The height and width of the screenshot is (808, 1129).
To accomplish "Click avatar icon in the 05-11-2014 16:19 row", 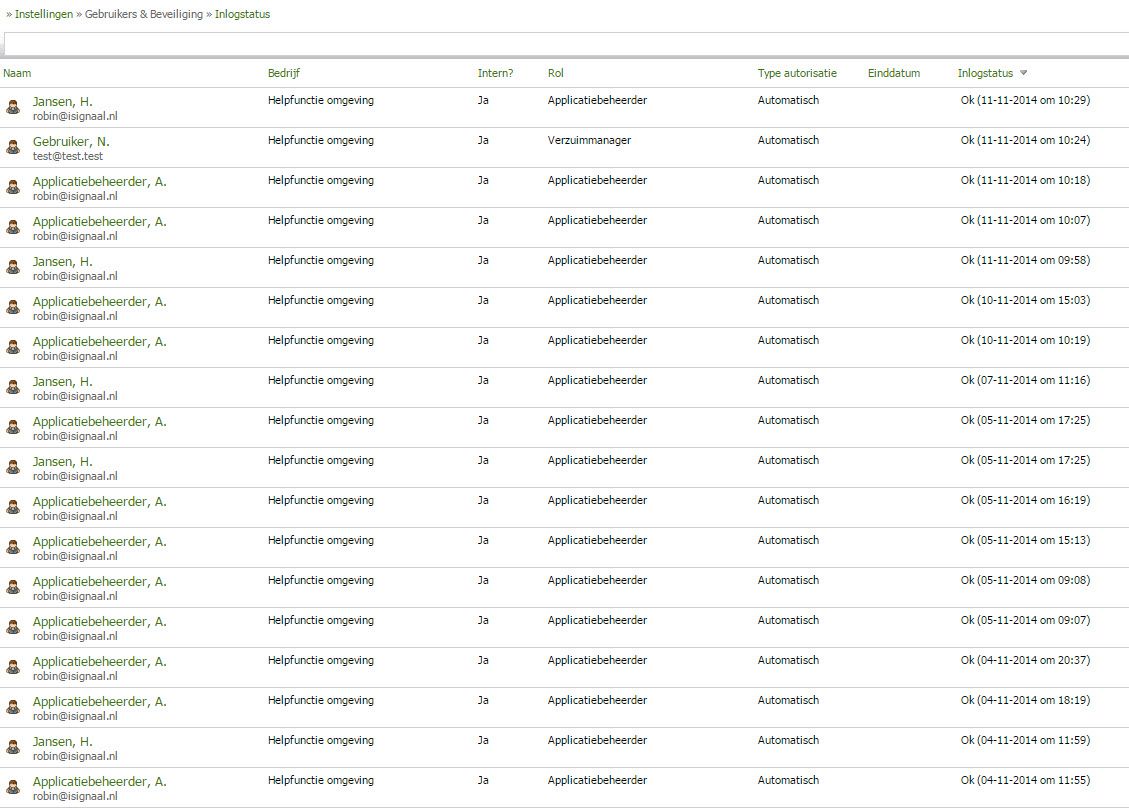I will tap(13, 507).
